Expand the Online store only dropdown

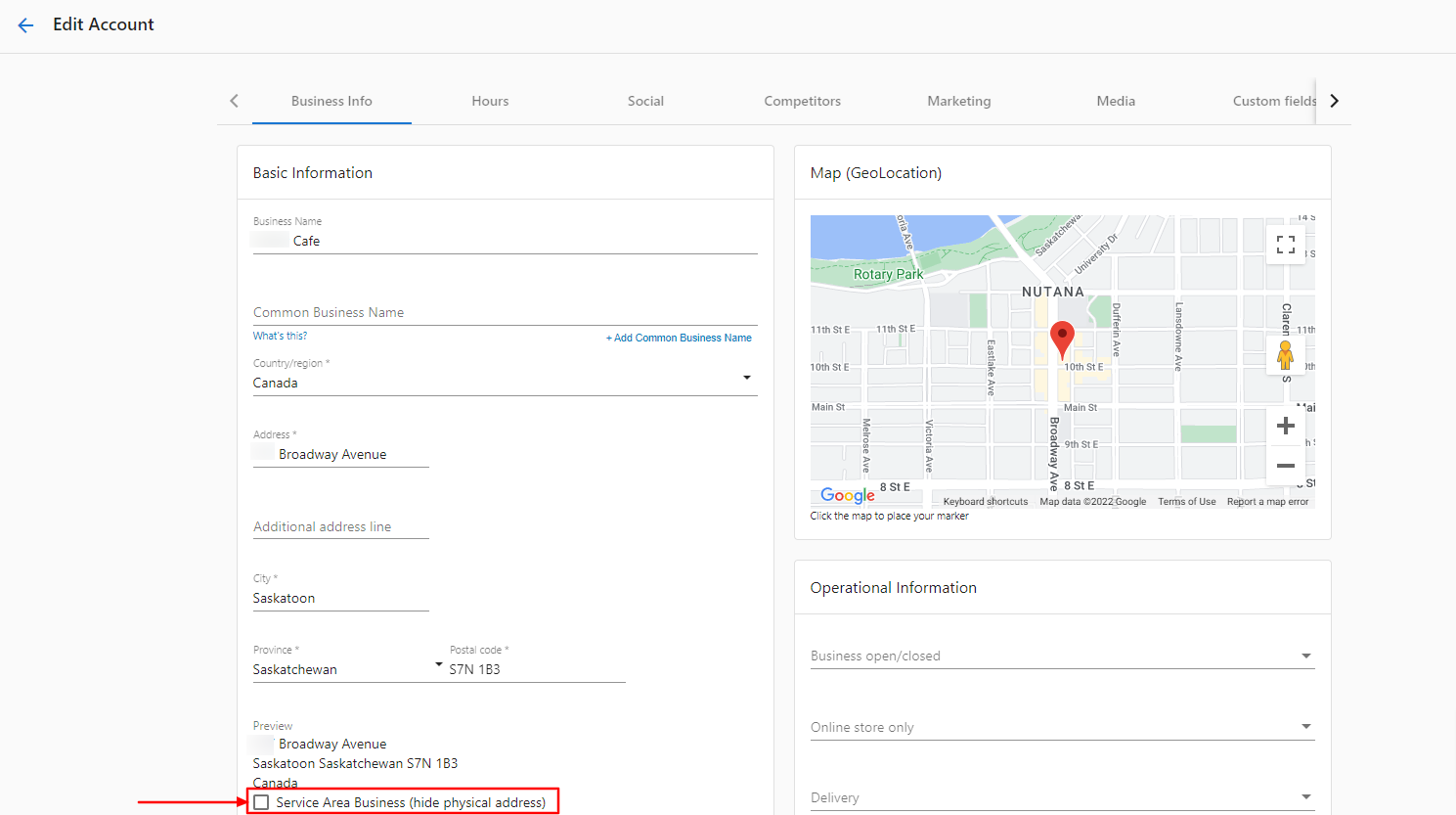1305,726
